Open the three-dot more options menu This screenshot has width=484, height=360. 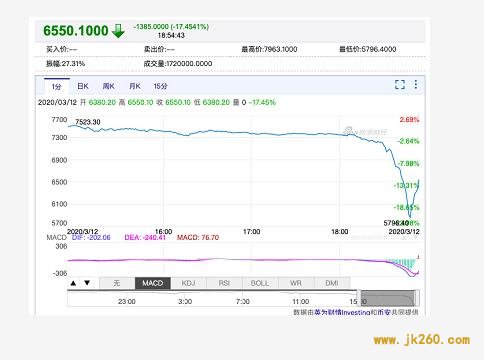[416, 84]
